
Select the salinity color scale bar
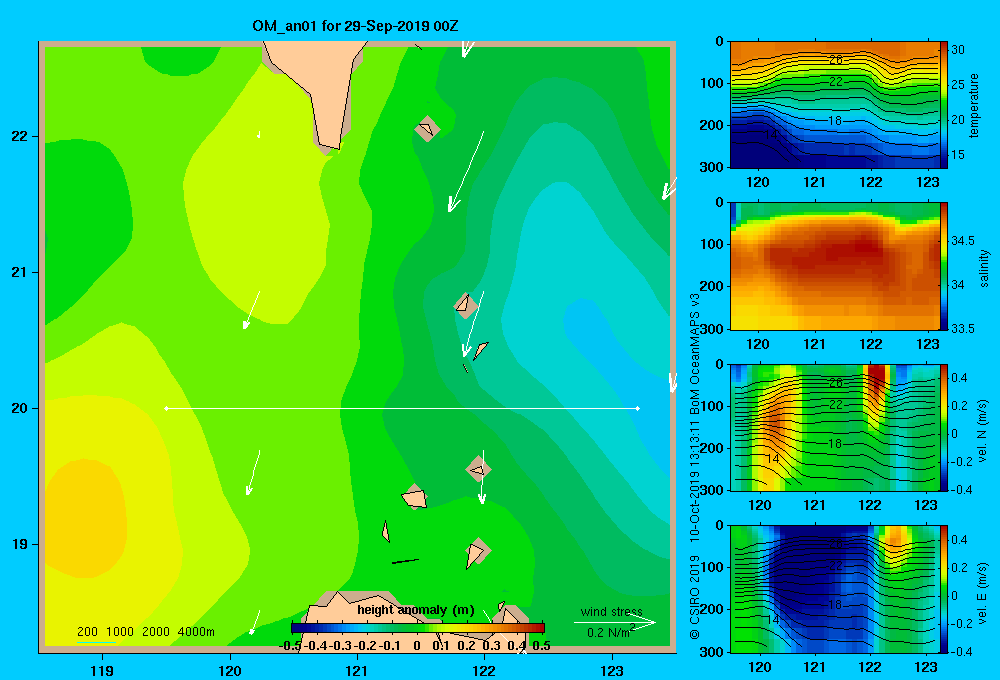[944, 266]
